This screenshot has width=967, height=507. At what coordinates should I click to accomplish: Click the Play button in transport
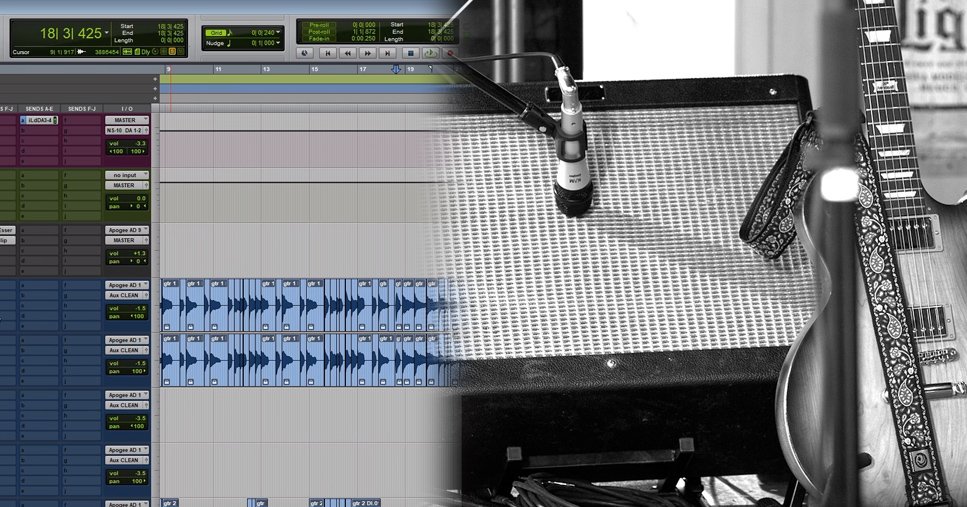(430, 53)
